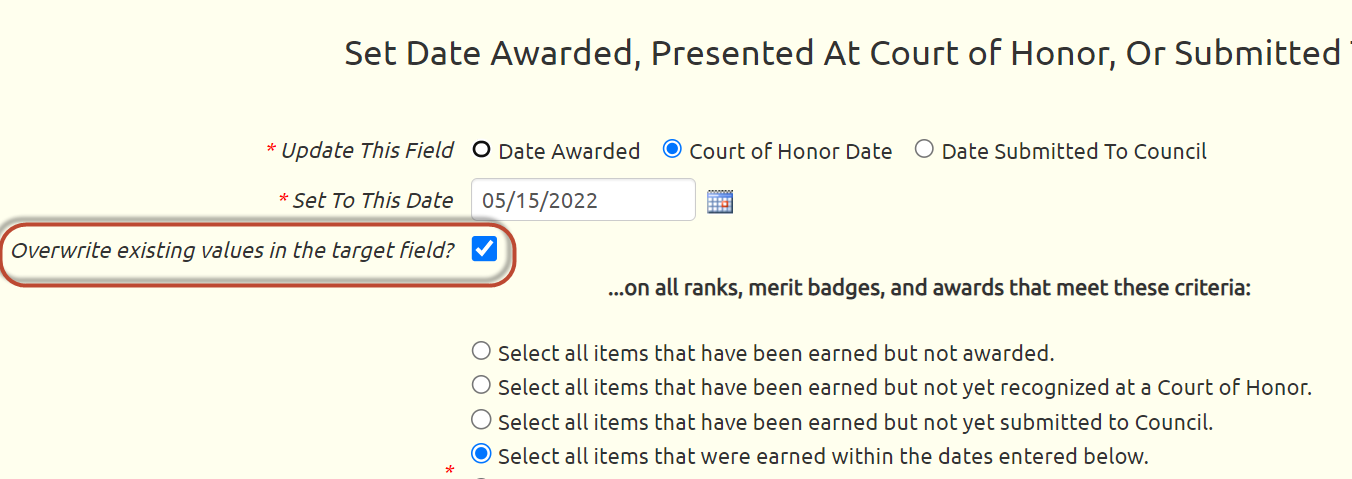Select radio for items not yet submitted to Council

click(481, 419)
